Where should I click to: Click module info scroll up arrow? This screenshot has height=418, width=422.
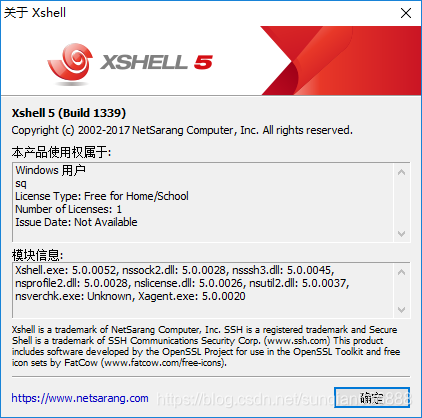401,272
